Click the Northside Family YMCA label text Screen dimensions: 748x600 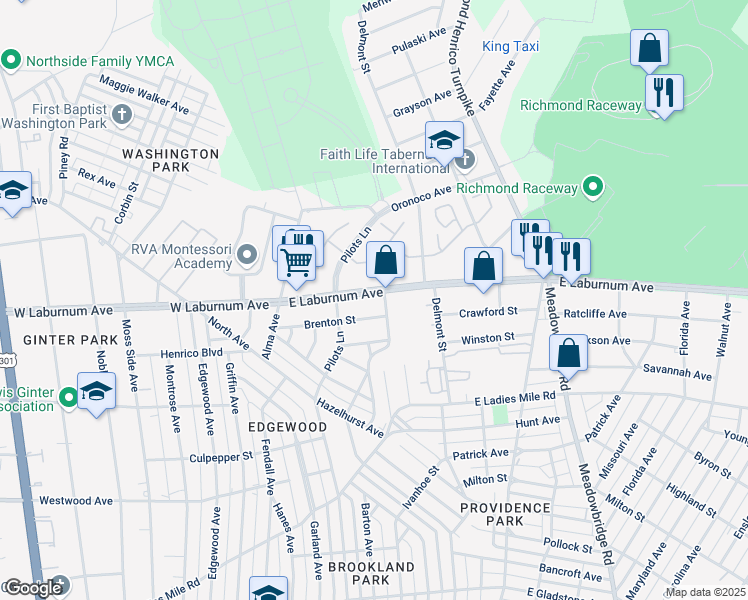coord(100,61)
